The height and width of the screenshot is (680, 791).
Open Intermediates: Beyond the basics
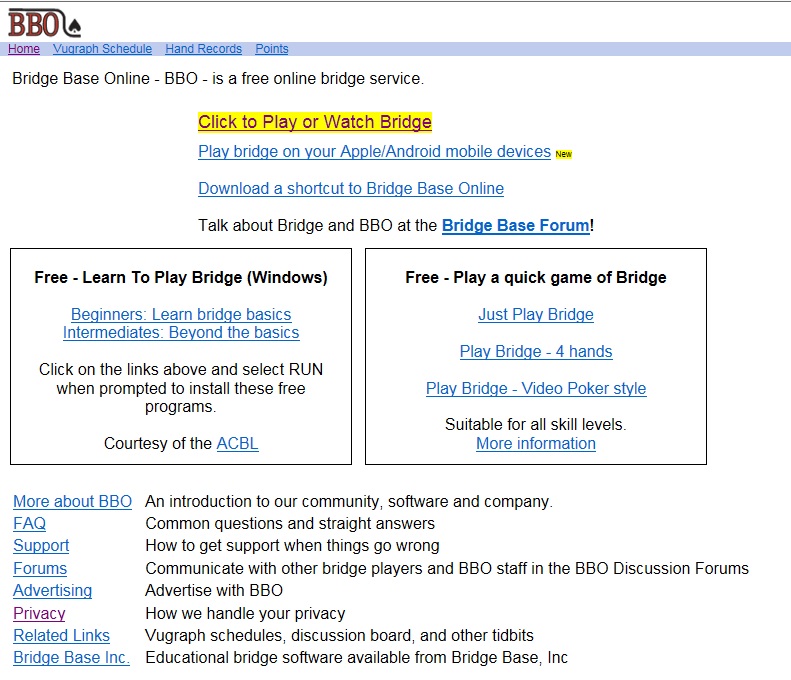(181, 333)
